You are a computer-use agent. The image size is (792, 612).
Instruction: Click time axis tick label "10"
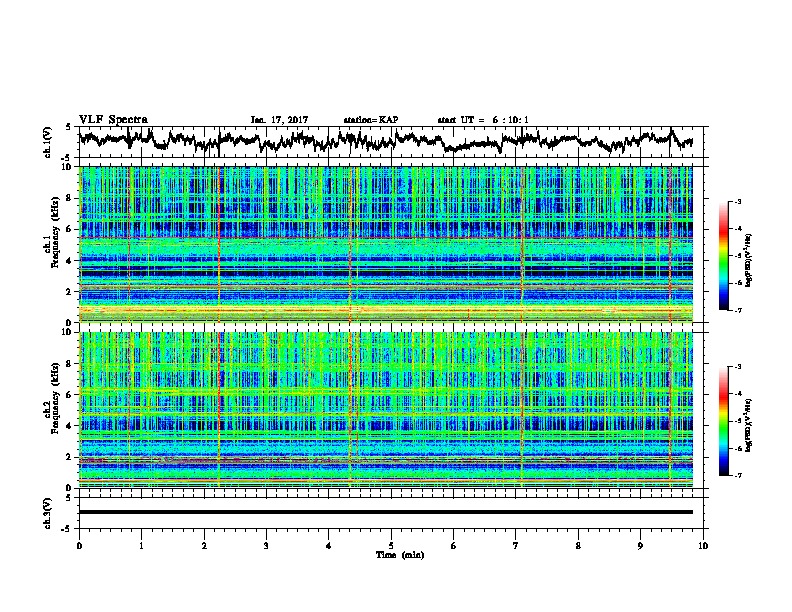[x=703, y=545]
